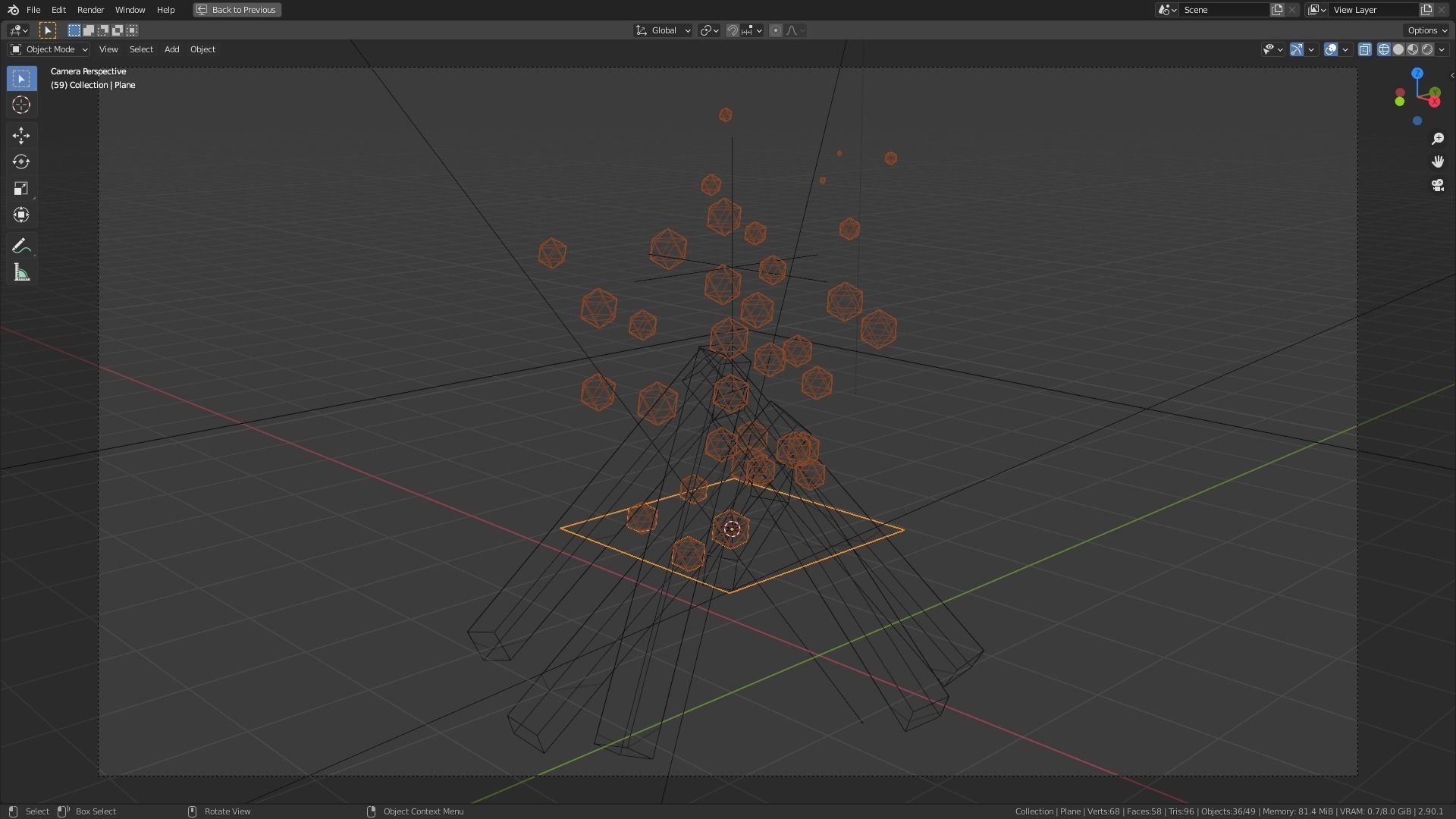
Task: Open the Render menu
Action: coord(90,10)
